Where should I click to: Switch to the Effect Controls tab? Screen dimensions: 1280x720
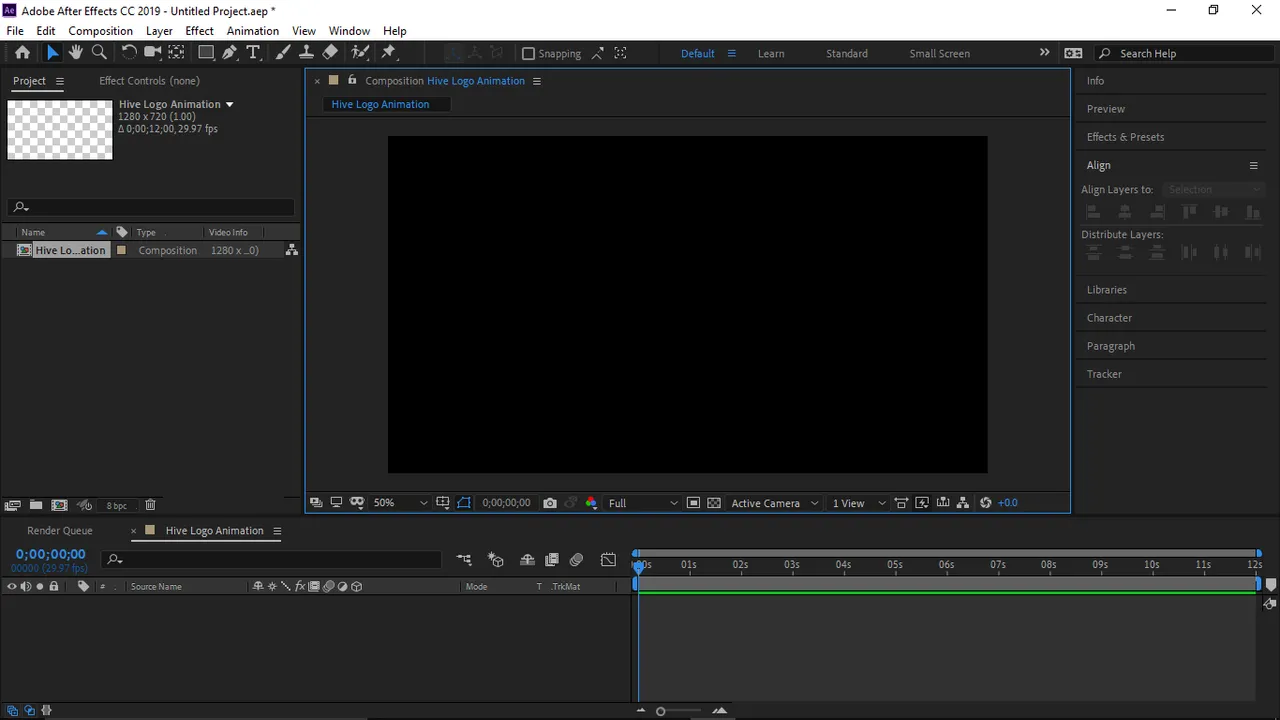pos(149,81)
